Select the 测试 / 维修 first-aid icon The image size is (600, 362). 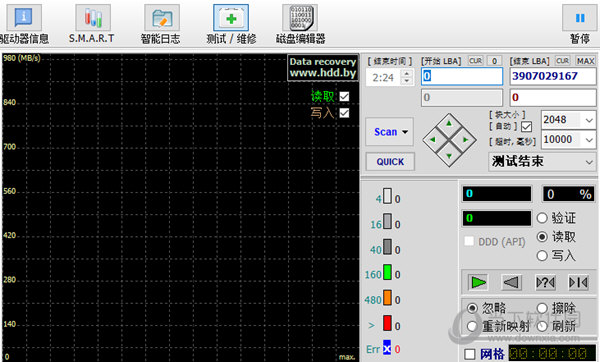[x=231, y=18]
